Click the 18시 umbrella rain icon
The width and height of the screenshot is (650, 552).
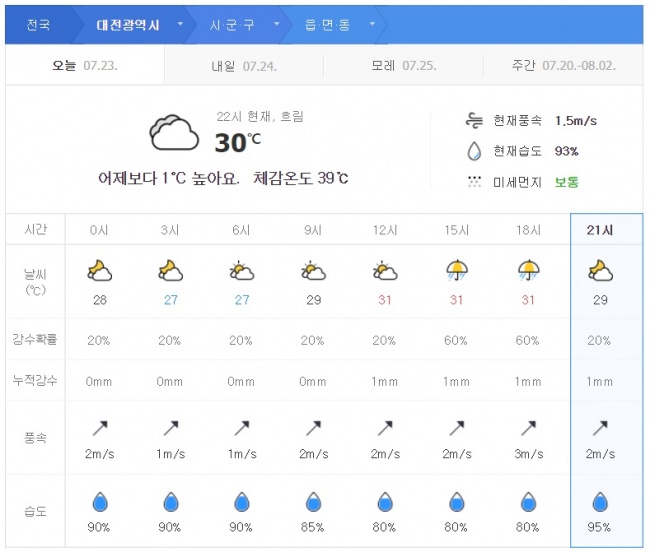point(529,270)
